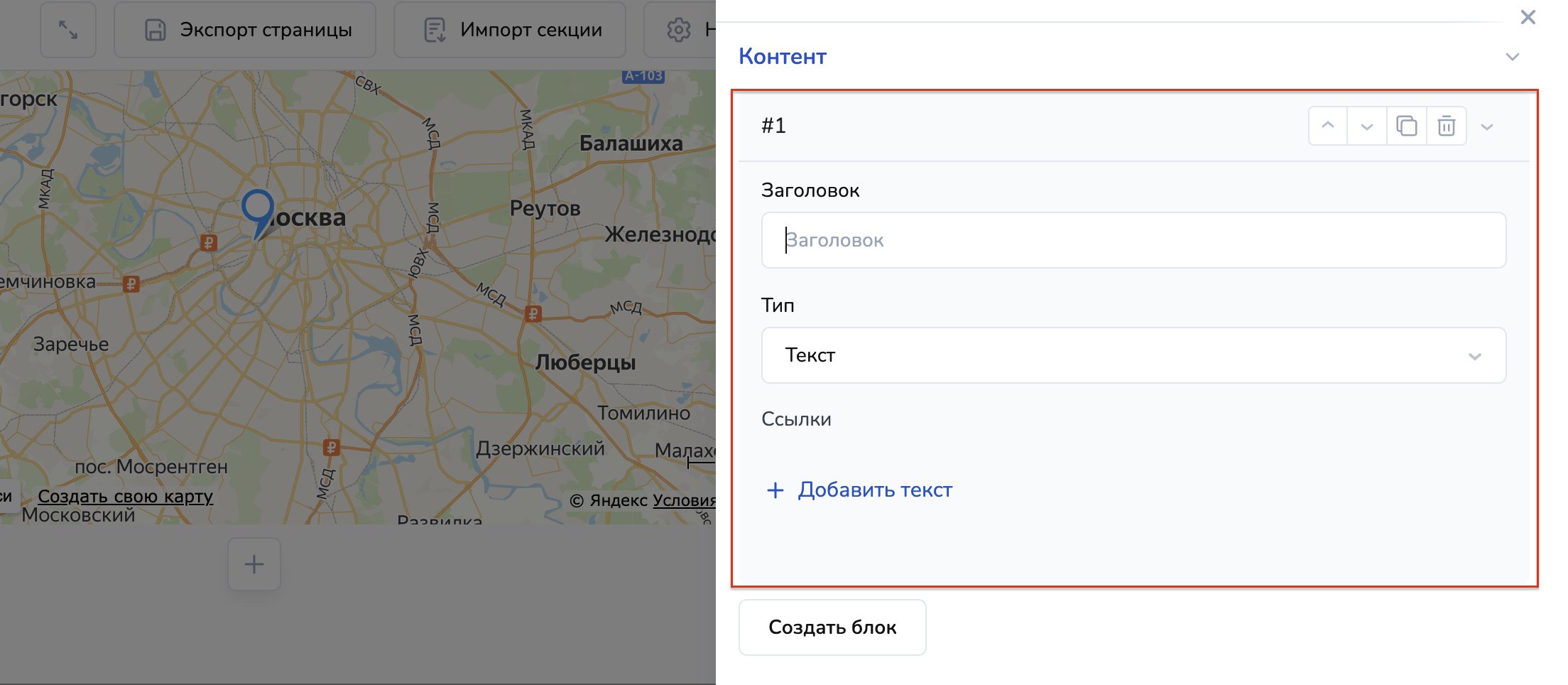
Task: Click the Контент section heading
Action: pyautogui.click(x=782, y=57)
